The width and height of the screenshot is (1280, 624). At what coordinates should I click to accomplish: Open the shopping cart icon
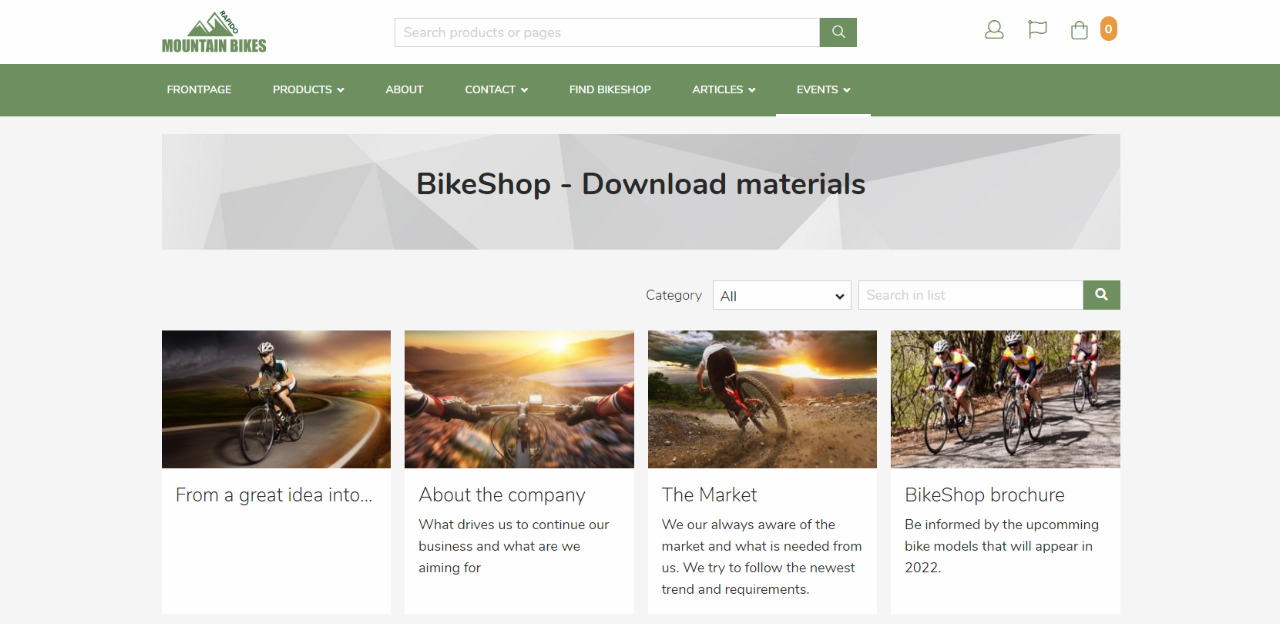[1079, 30]
